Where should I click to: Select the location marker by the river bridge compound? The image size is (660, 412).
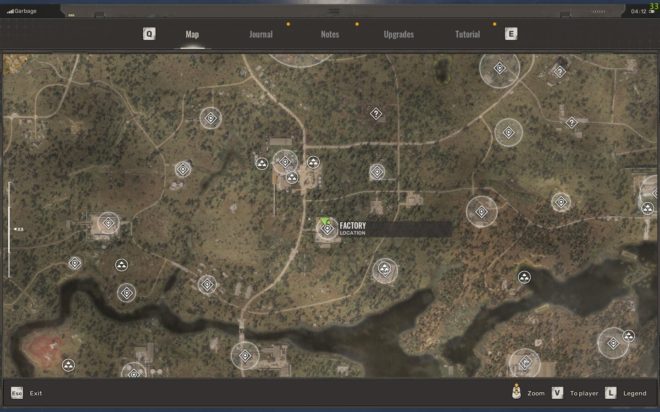tap(245, 356)
